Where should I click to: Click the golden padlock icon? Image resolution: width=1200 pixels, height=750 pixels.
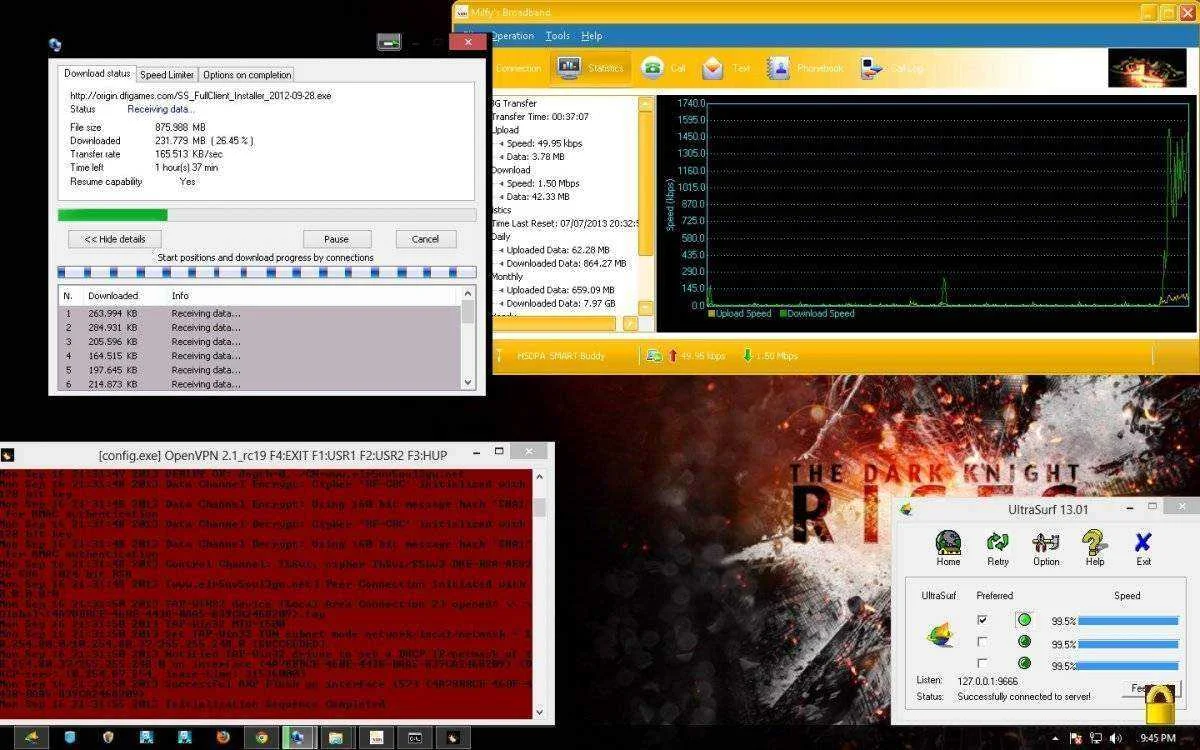pos(1160,704)
